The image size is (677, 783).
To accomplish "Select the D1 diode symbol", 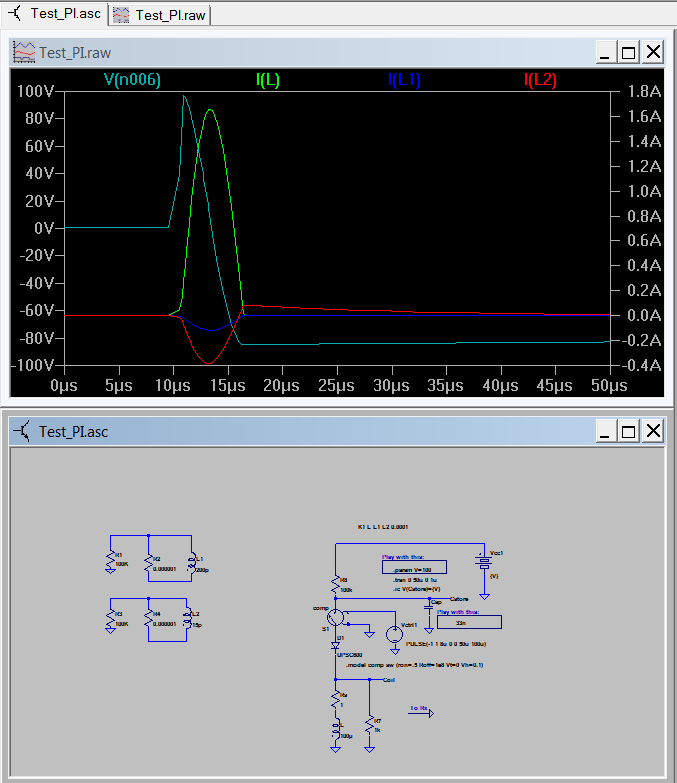I will coord(336,645).
